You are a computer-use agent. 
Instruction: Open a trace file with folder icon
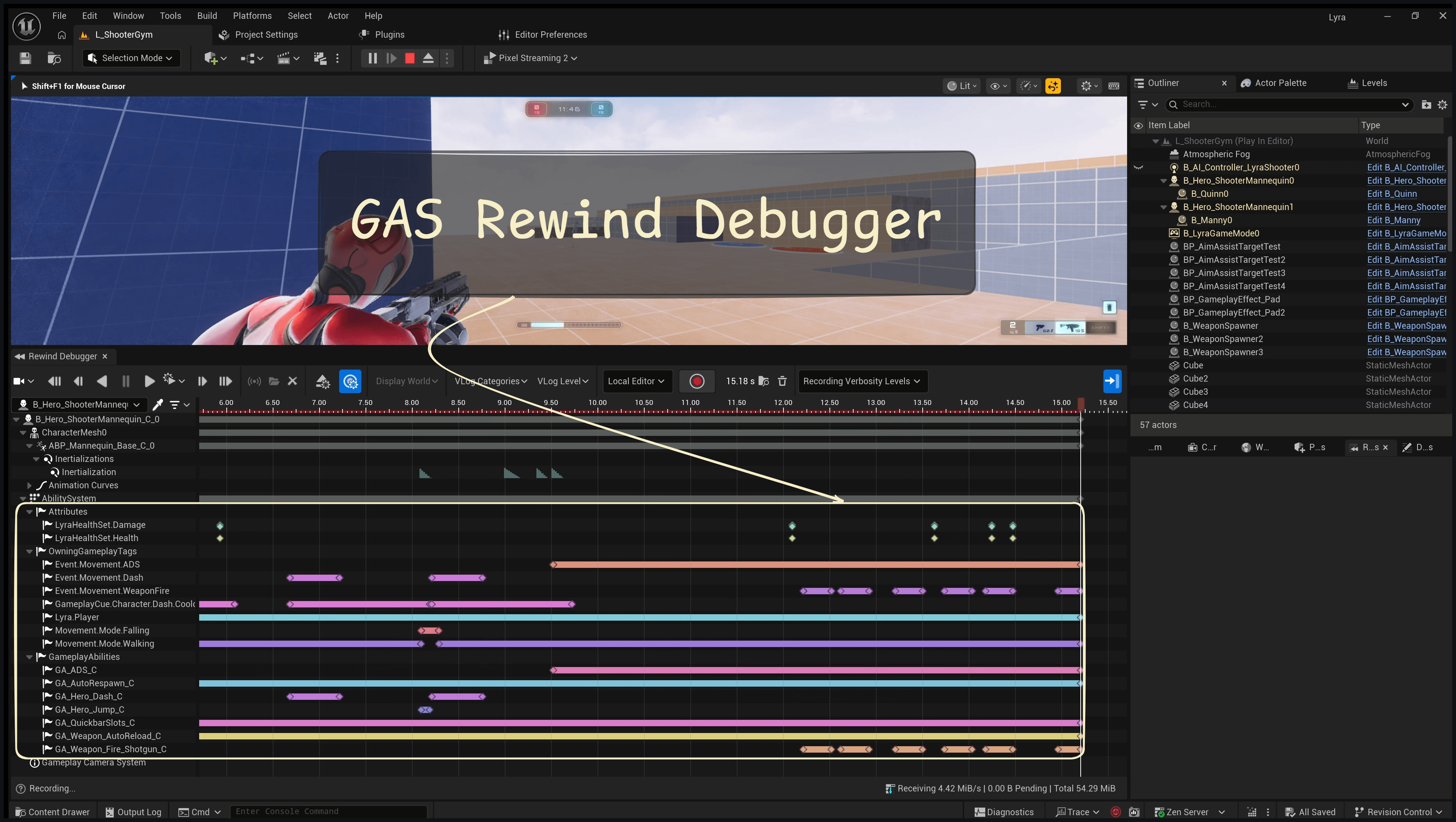[x=274, y=381]
